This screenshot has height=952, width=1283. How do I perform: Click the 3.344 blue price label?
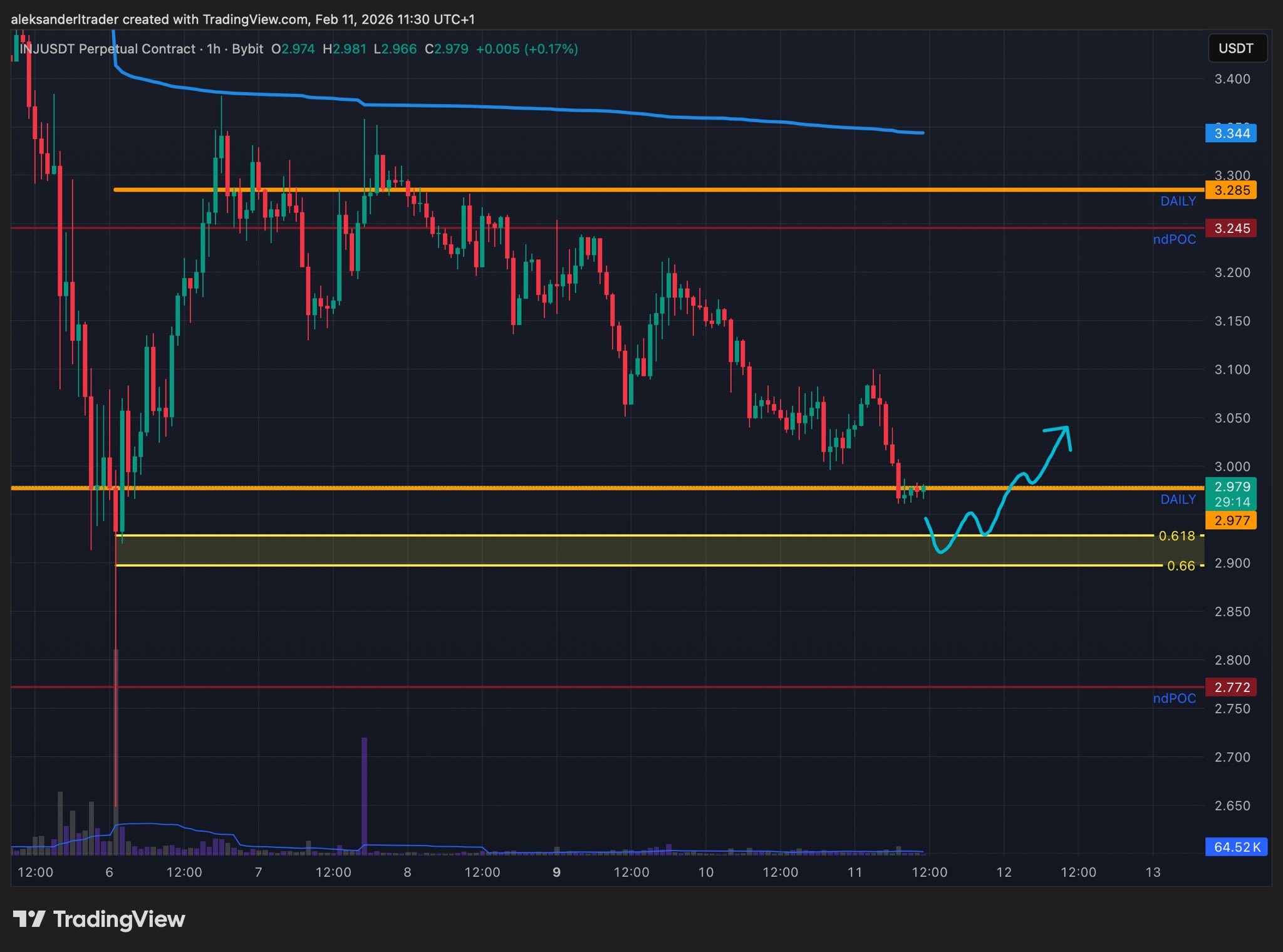pyautogui.click(x=1231, y=133)
